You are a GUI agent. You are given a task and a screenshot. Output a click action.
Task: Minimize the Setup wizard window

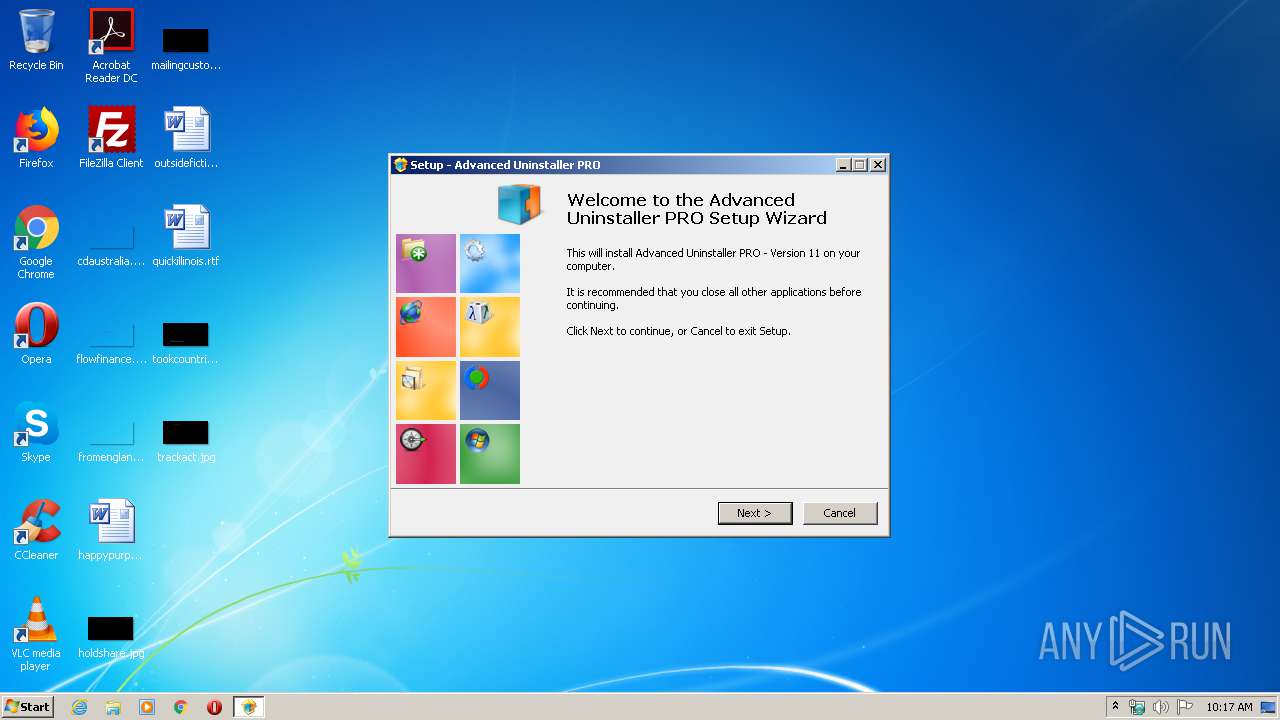pyautogui.click(x=843, y=165)
